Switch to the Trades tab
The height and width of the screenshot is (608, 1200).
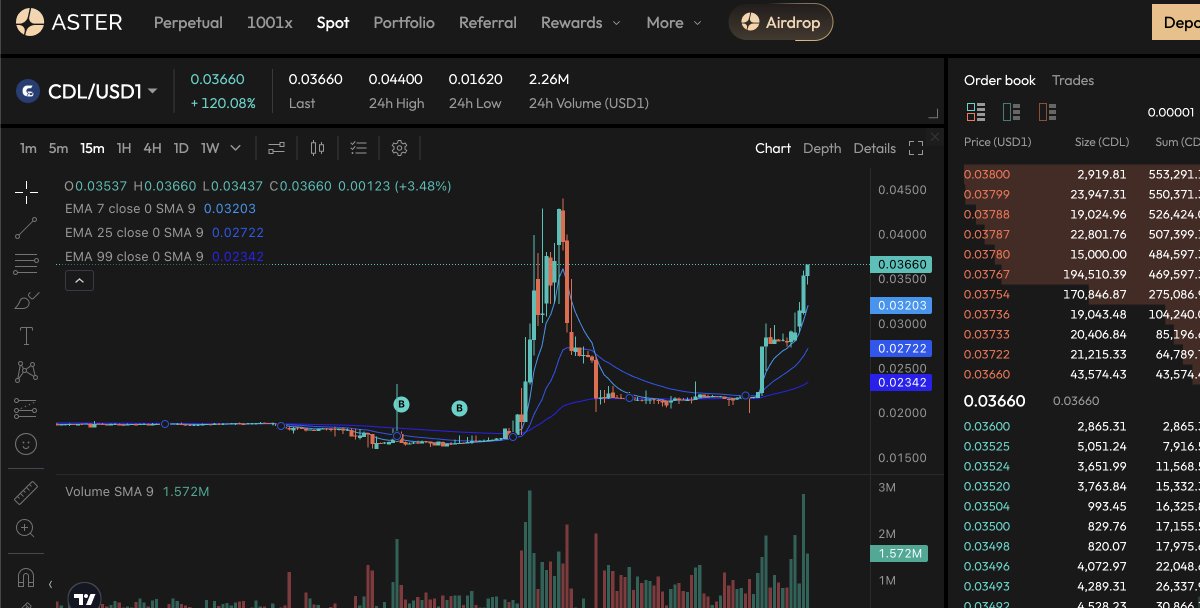tap(1073, 80)
